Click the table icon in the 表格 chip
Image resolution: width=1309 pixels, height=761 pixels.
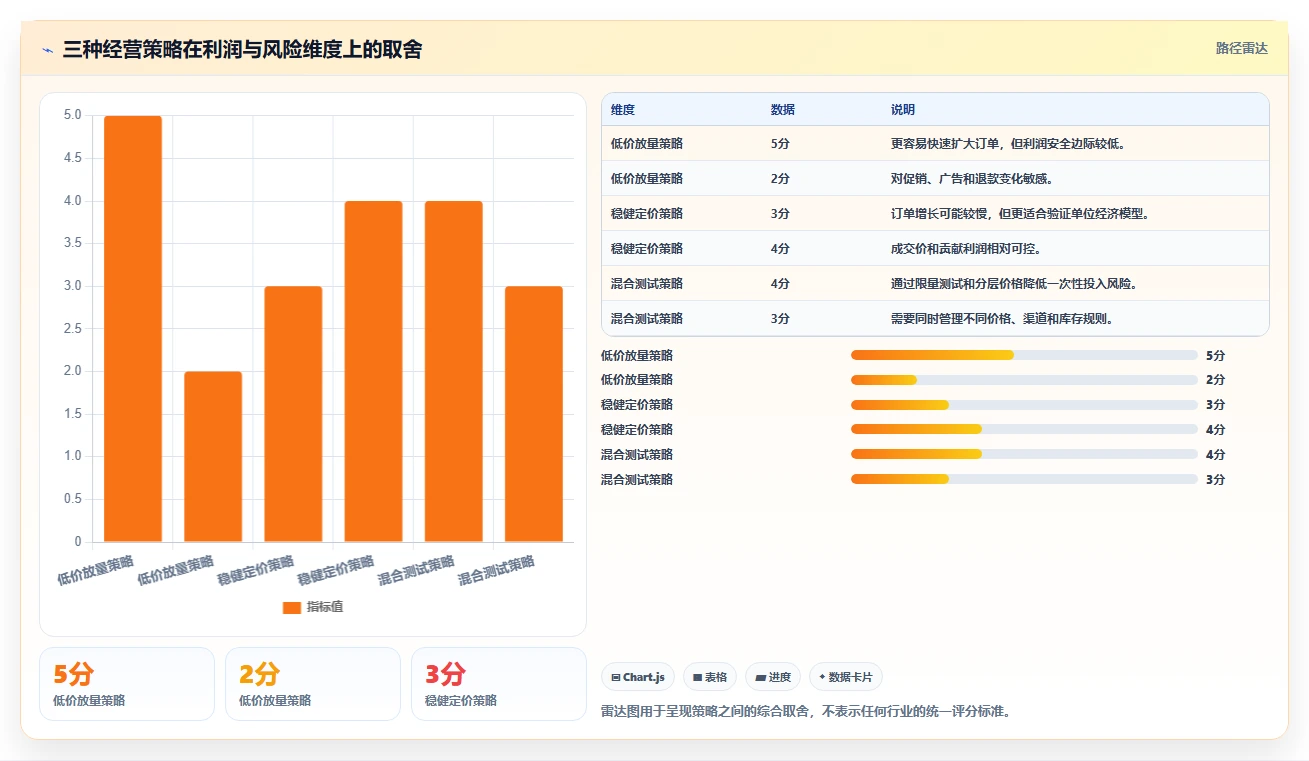698,678
